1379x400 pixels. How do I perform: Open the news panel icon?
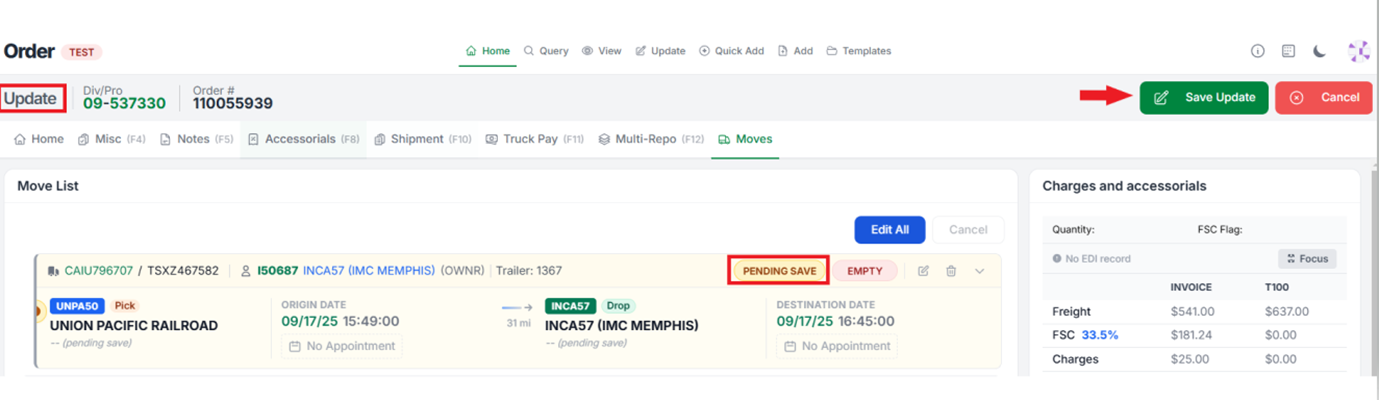click(x=1289, y=51)
